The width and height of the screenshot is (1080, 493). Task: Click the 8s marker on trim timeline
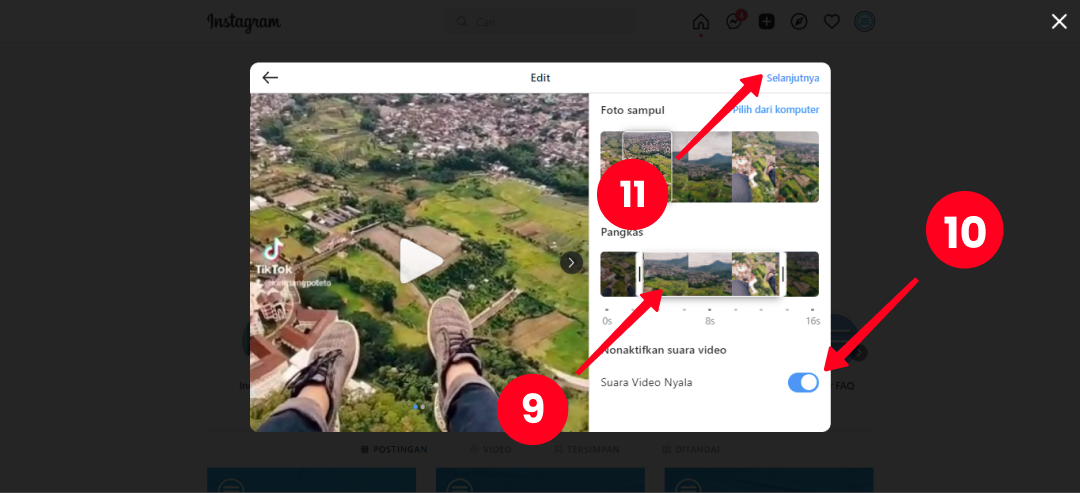pos(709,321)
